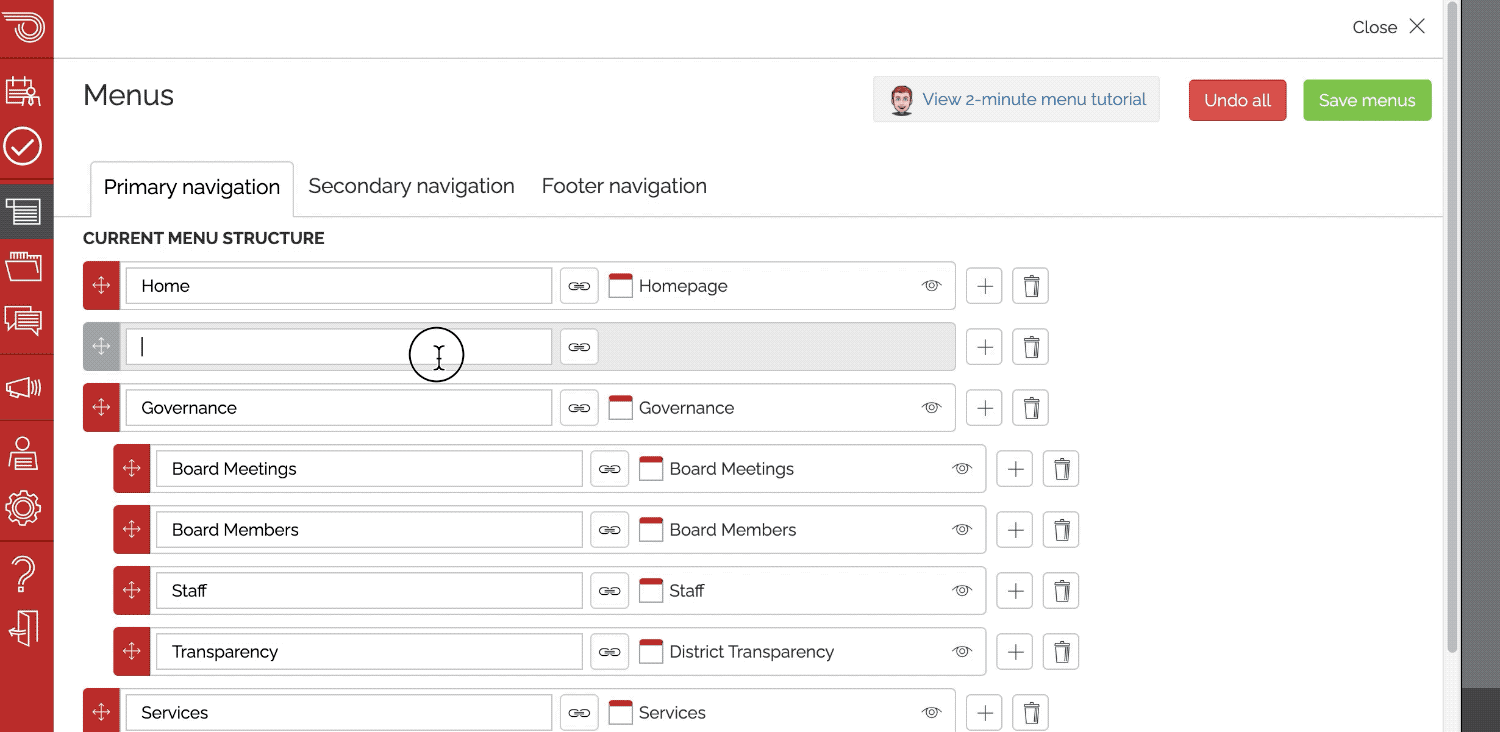Switch to the Primary navigation tab
1500x732 pixels.
tap(192, 188)
